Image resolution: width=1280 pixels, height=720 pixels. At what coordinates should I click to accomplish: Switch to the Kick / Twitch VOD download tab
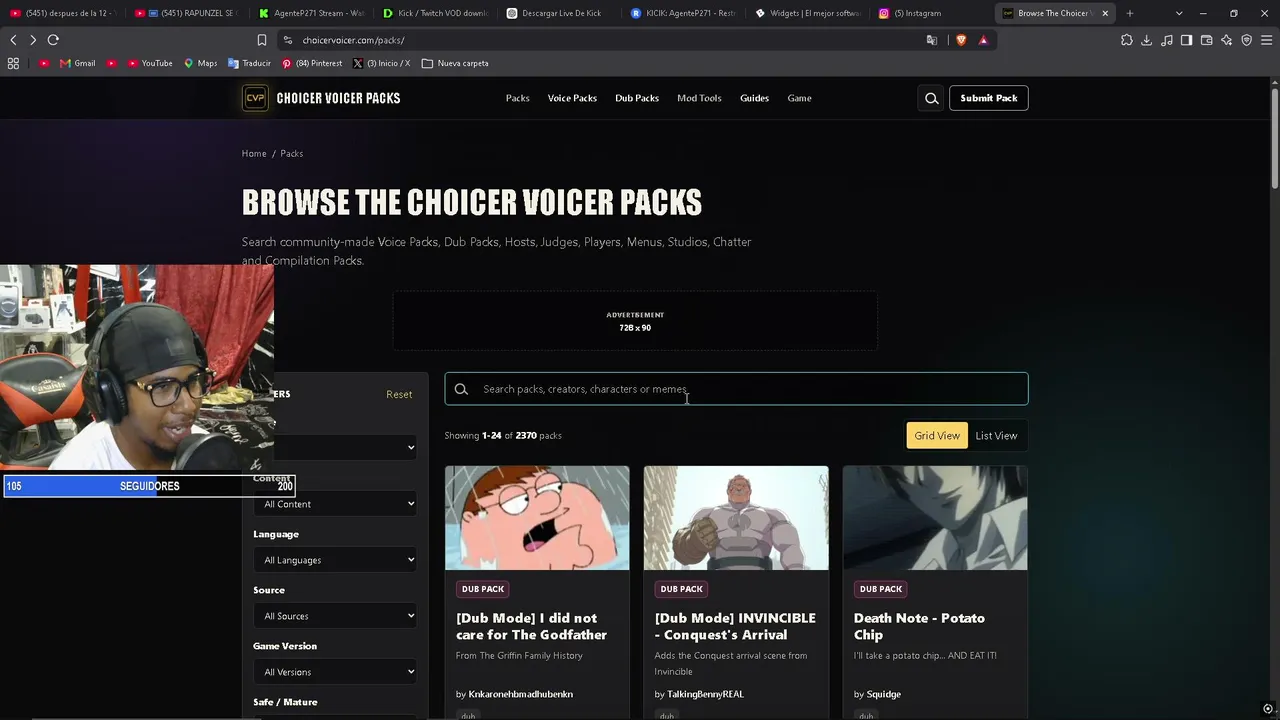[435, 13]
